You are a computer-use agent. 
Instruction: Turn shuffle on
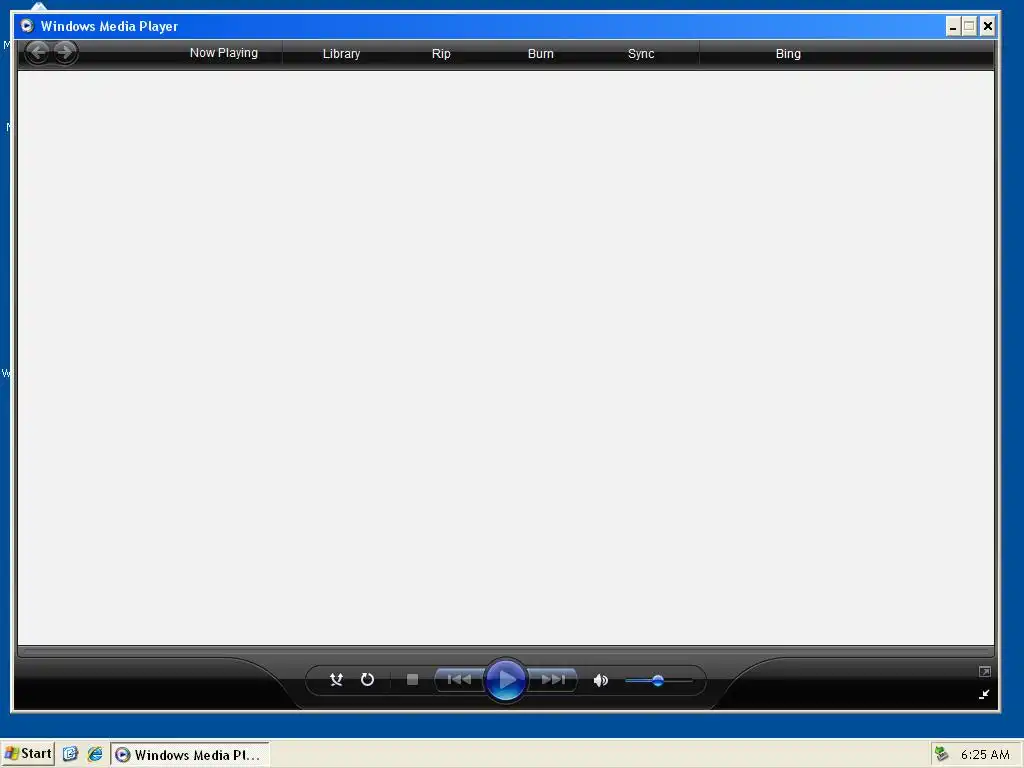pyautogui.click(x=336, y=680)
